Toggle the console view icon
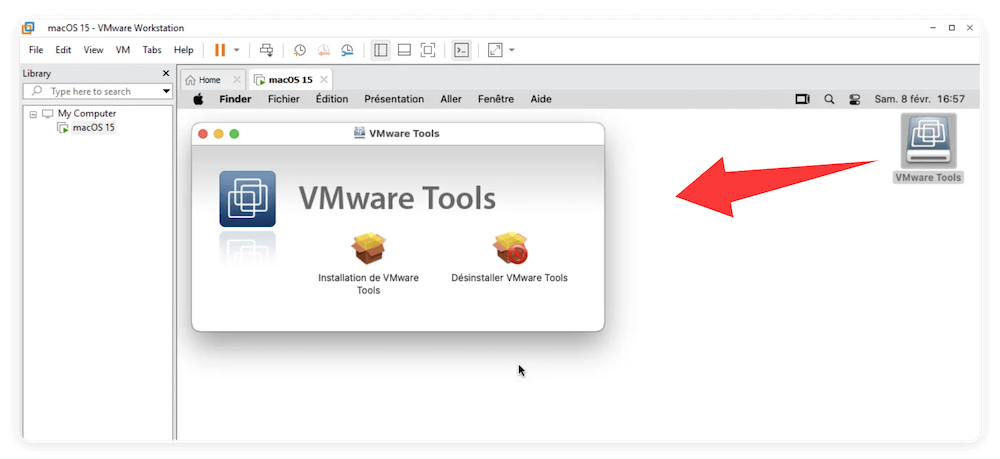This screenshot has width=1000, height=459. [461, 50]
